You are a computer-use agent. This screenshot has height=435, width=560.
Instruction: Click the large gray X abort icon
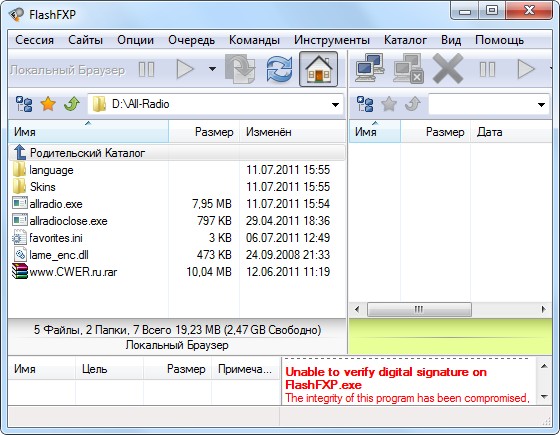click(x=448, y=69)
